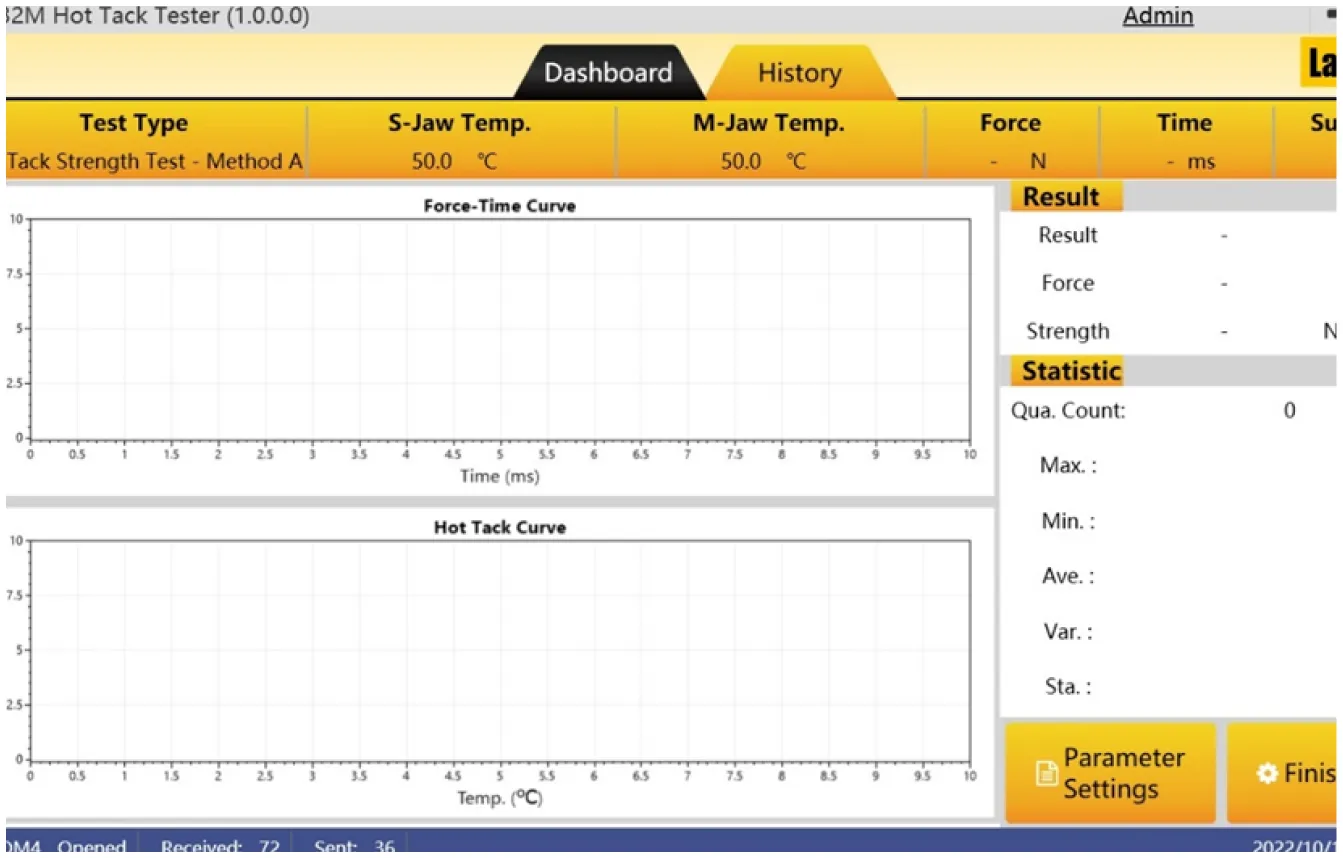The height and width of the screenshot is (858, 1343).
Task: Click the COM port Opened status
Action: (68, 847)
